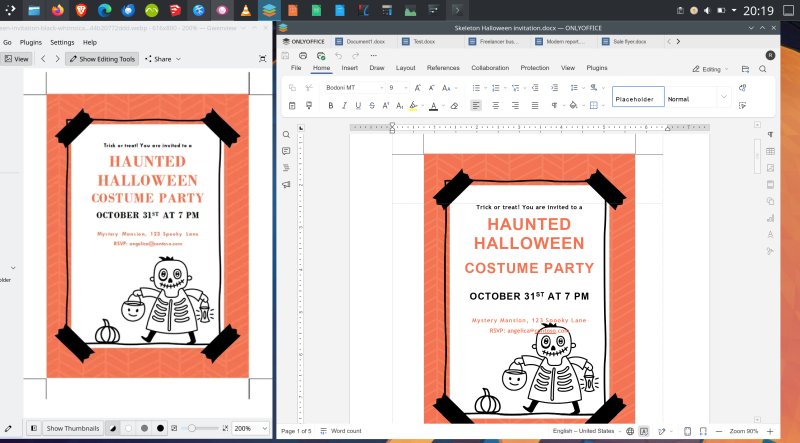Viewport: 800px width, 443px height.
Task: Open the Feedback megaphone icon in left sidebar
Action: tap(286, 185)
